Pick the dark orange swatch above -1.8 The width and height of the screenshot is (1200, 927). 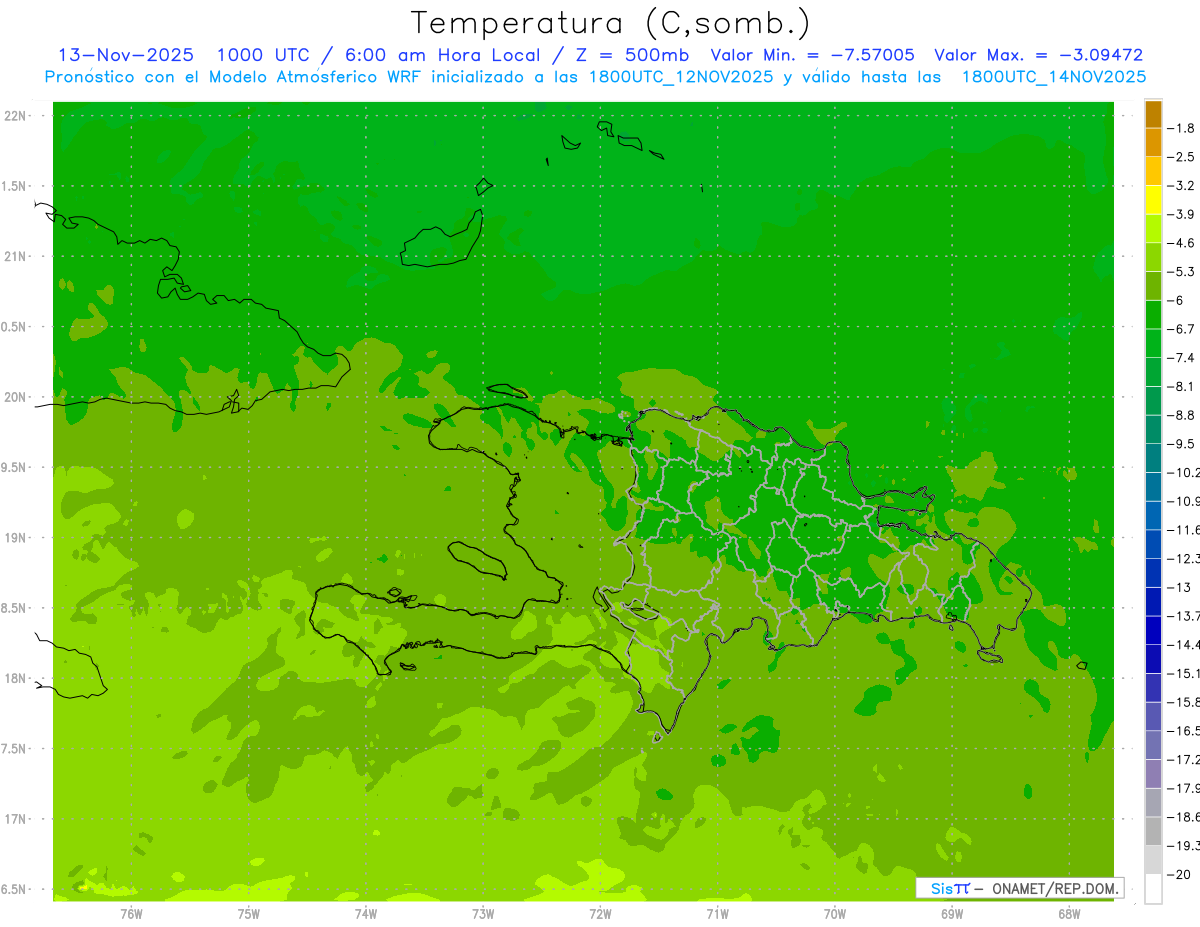(1153, 114)
